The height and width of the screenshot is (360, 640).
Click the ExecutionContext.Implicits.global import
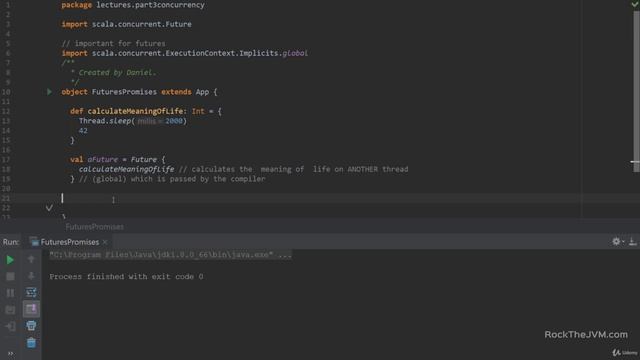(185, 53)
